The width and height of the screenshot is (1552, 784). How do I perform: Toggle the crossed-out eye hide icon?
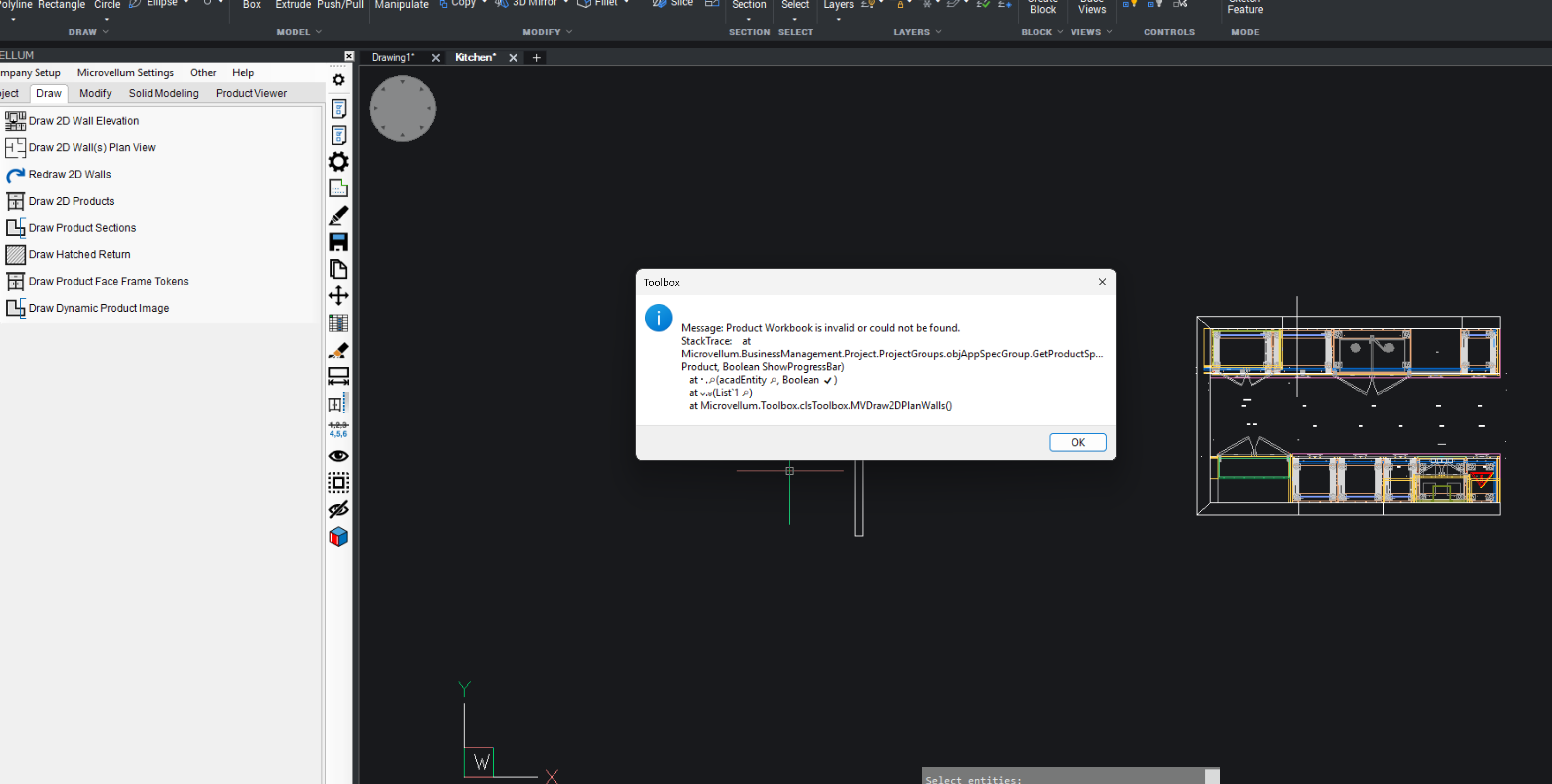pyautogui.click(x=338, y=509)
